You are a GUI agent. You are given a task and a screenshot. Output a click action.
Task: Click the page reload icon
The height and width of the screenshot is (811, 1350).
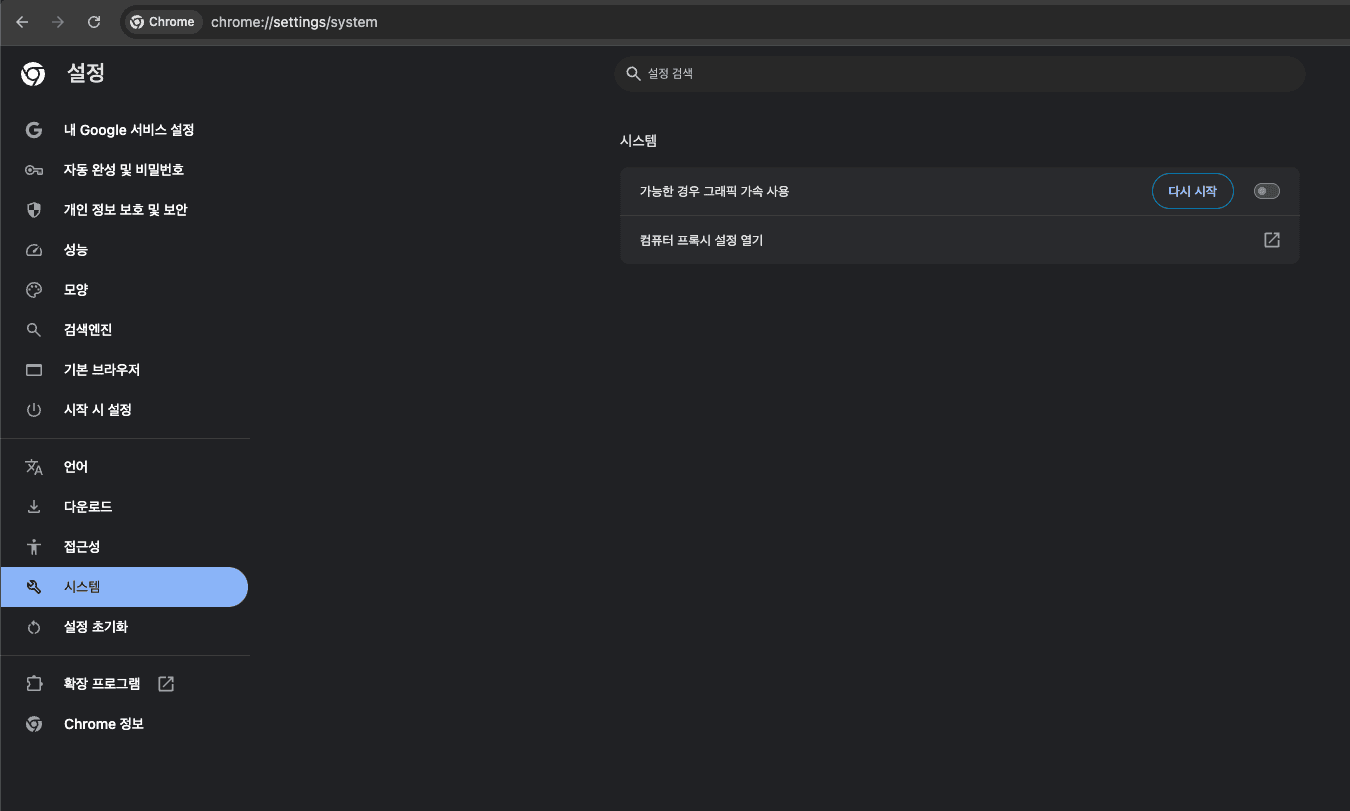click(94, 22)
